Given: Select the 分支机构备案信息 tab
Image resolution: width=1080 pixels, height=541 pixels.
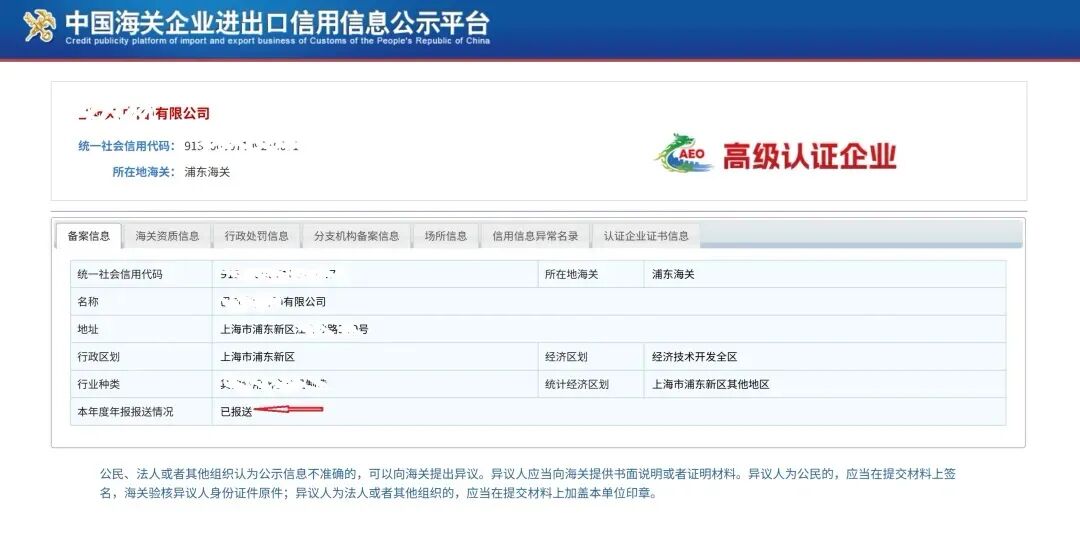Looking at the screenshot, I should [356, 236].
